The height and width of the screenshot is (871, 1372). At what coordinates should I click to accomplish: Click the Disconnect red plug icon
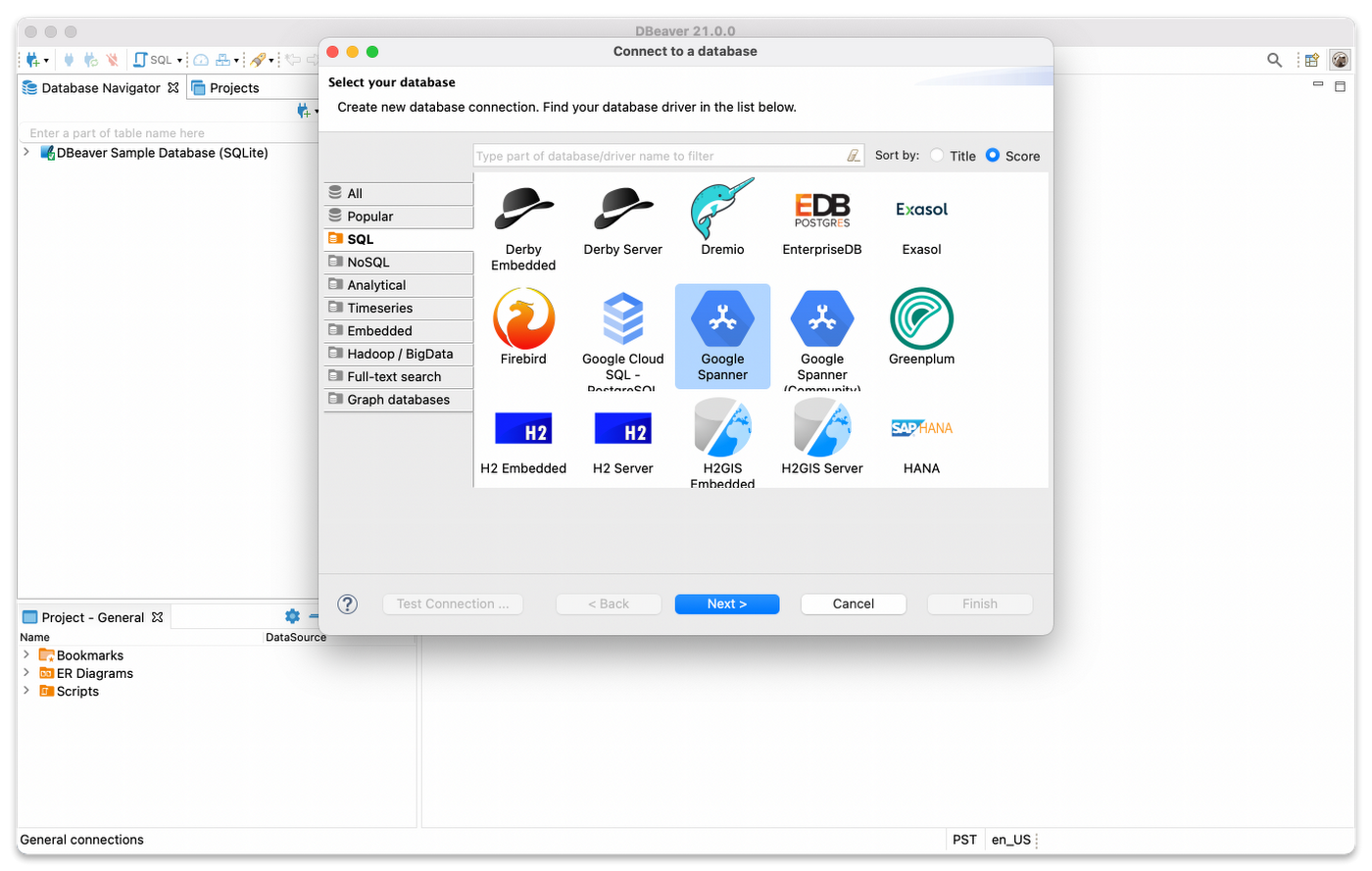point(112,60)
